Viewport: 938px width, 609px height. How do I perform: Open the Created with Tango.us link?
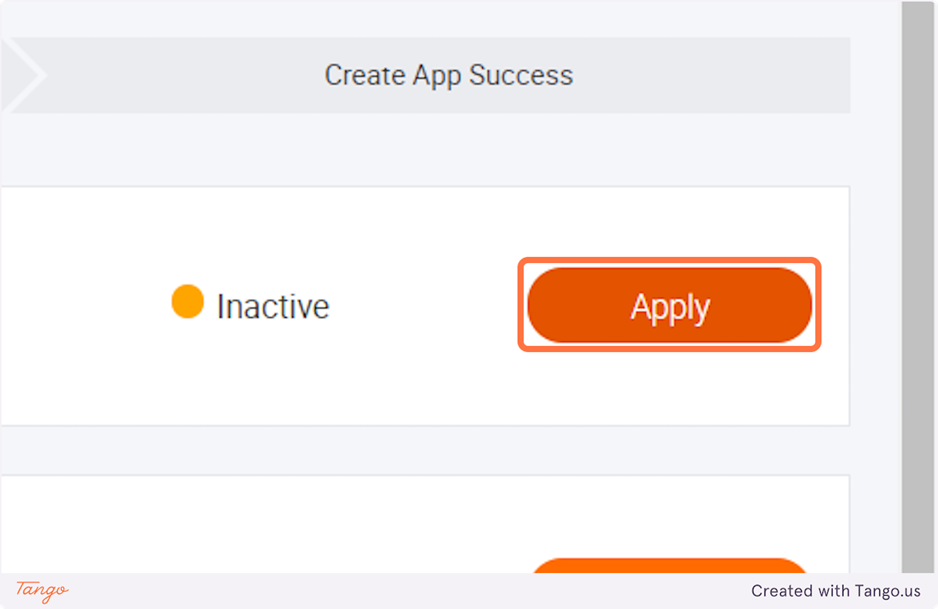point(835,591)
